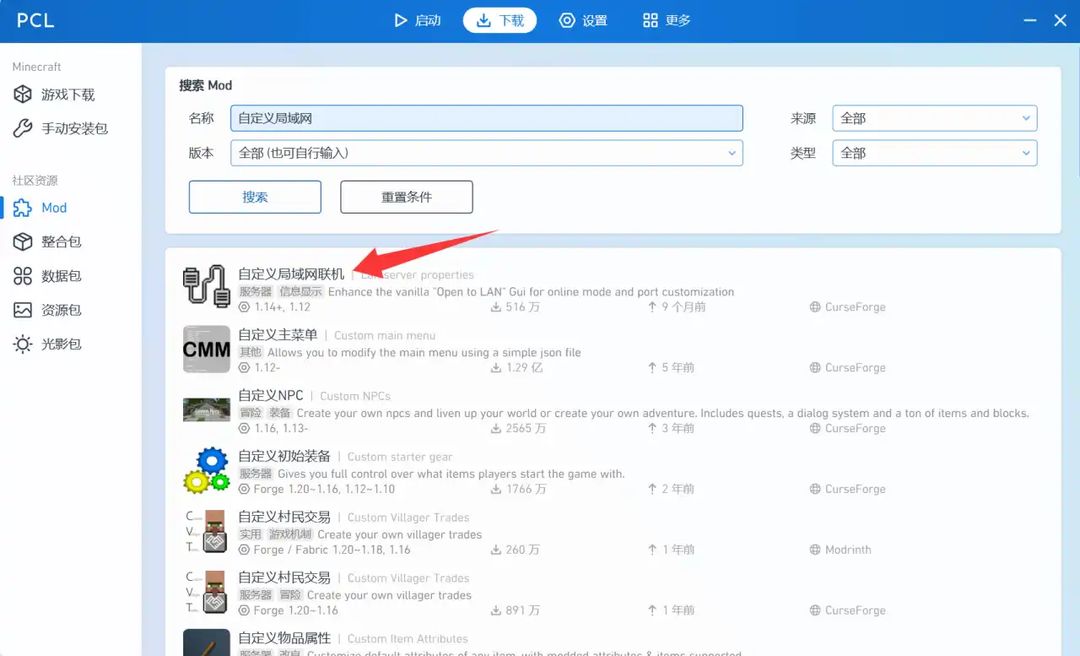This screenshot has width=1080, height=656.
Task: Click the 自定义局域网联机 mod icon
Action: coord(206,287)
